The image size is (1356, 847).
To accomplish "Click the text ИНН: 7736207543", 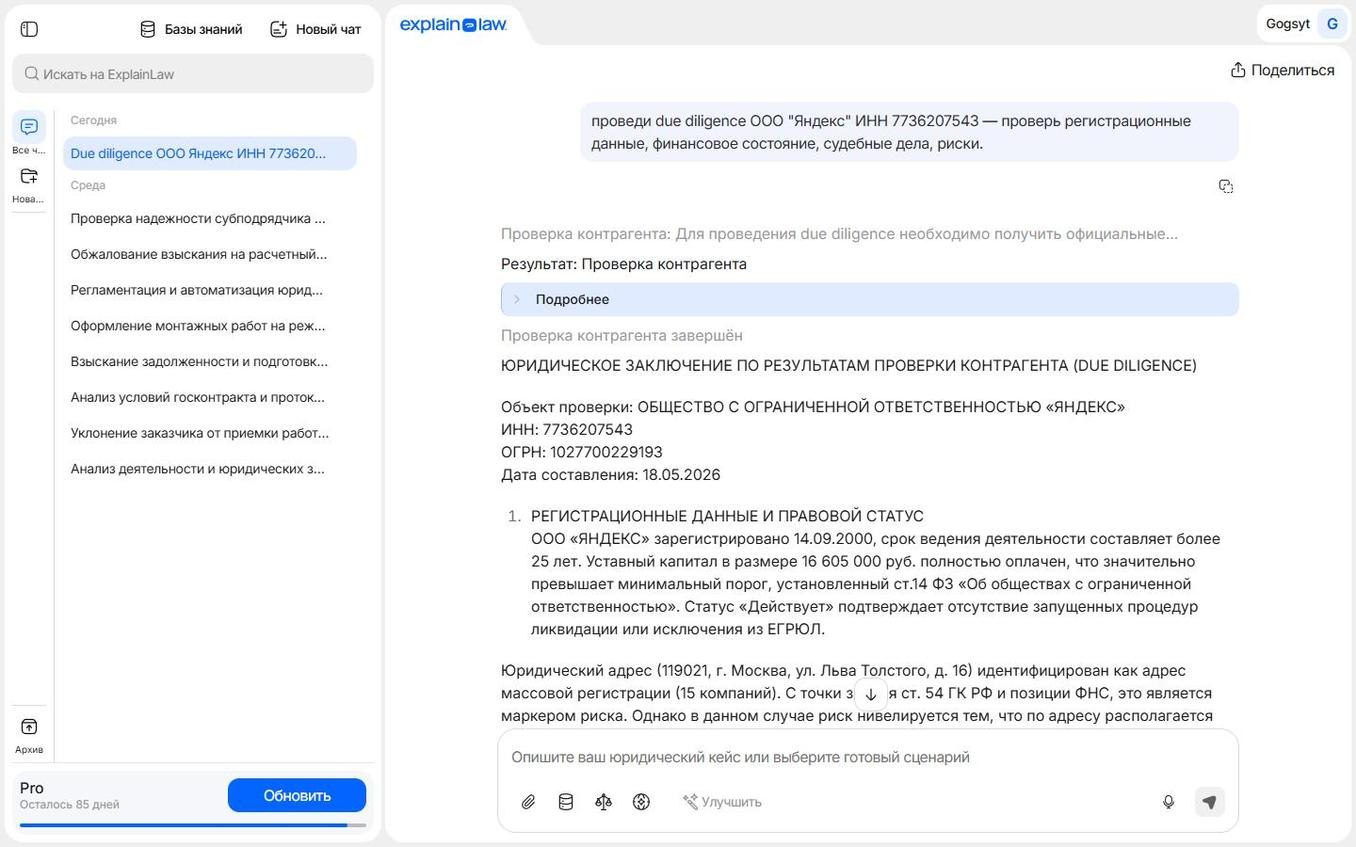I will pyautogui.click(x=567, y=430).
